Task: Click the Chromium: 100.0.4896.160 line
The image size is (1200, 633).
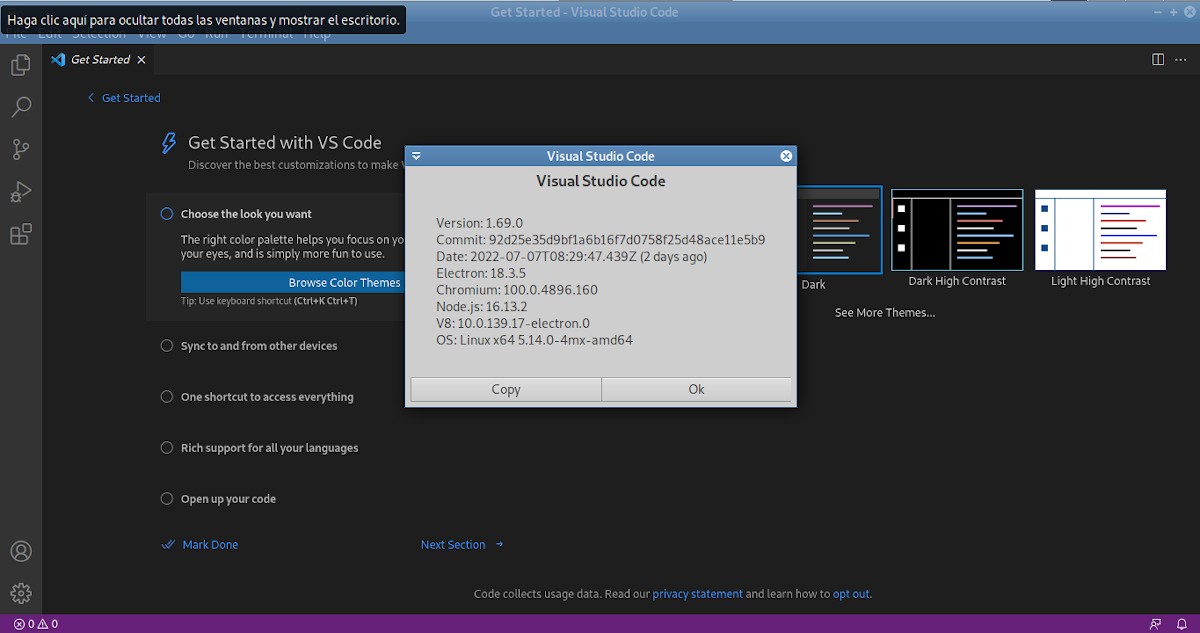Action: point(517,290)
